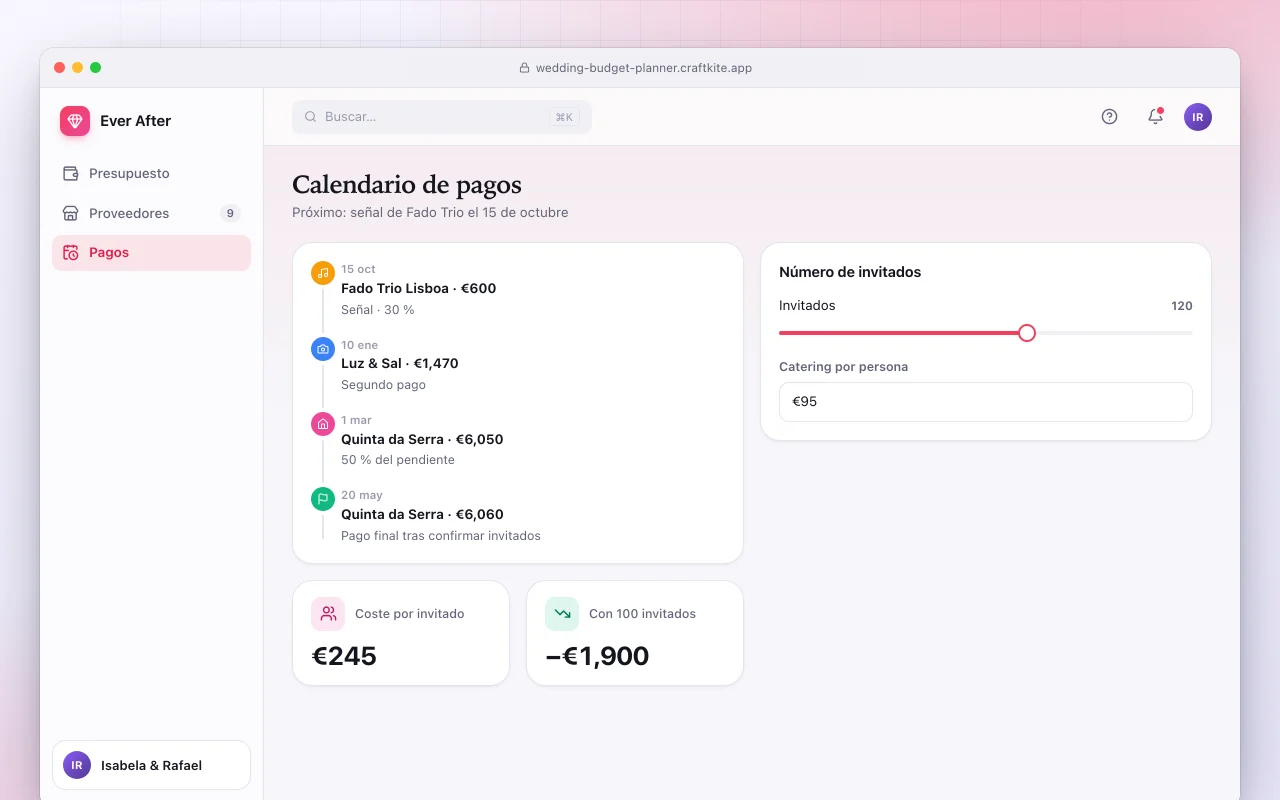Click the orange music icon for Fado Trio
This screenshot has height=800, width=1280.
click(x=323, y=273)
